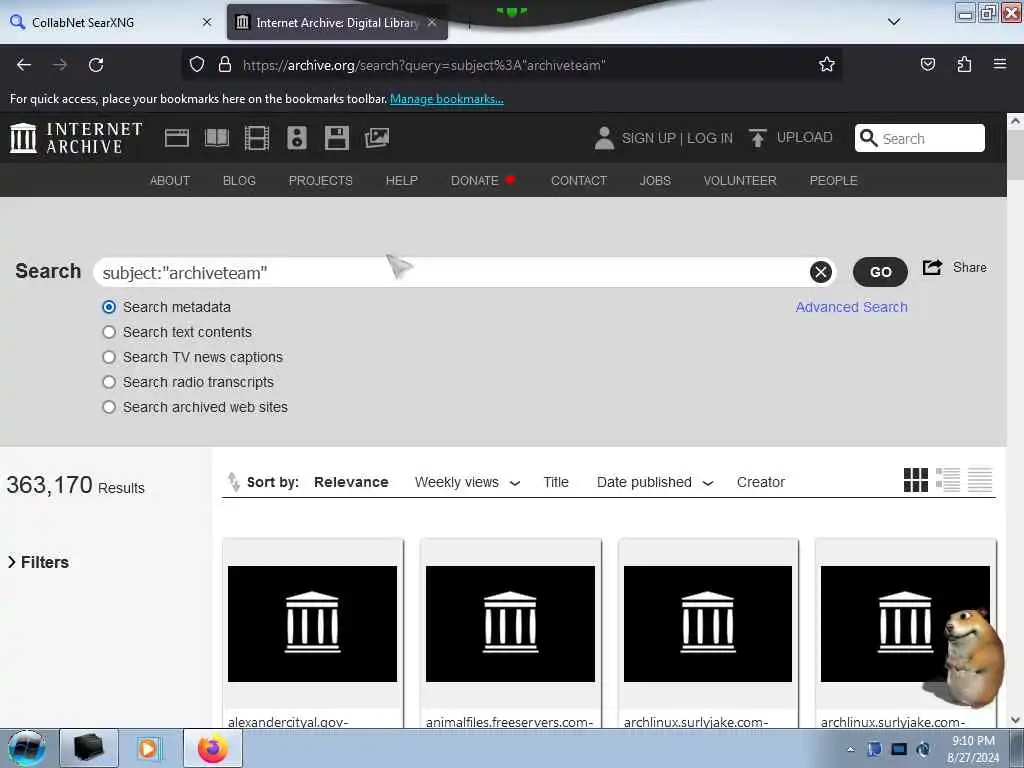Select Search archived web sites option
Screen dimensions: 1024x768
tap(109, 407)
